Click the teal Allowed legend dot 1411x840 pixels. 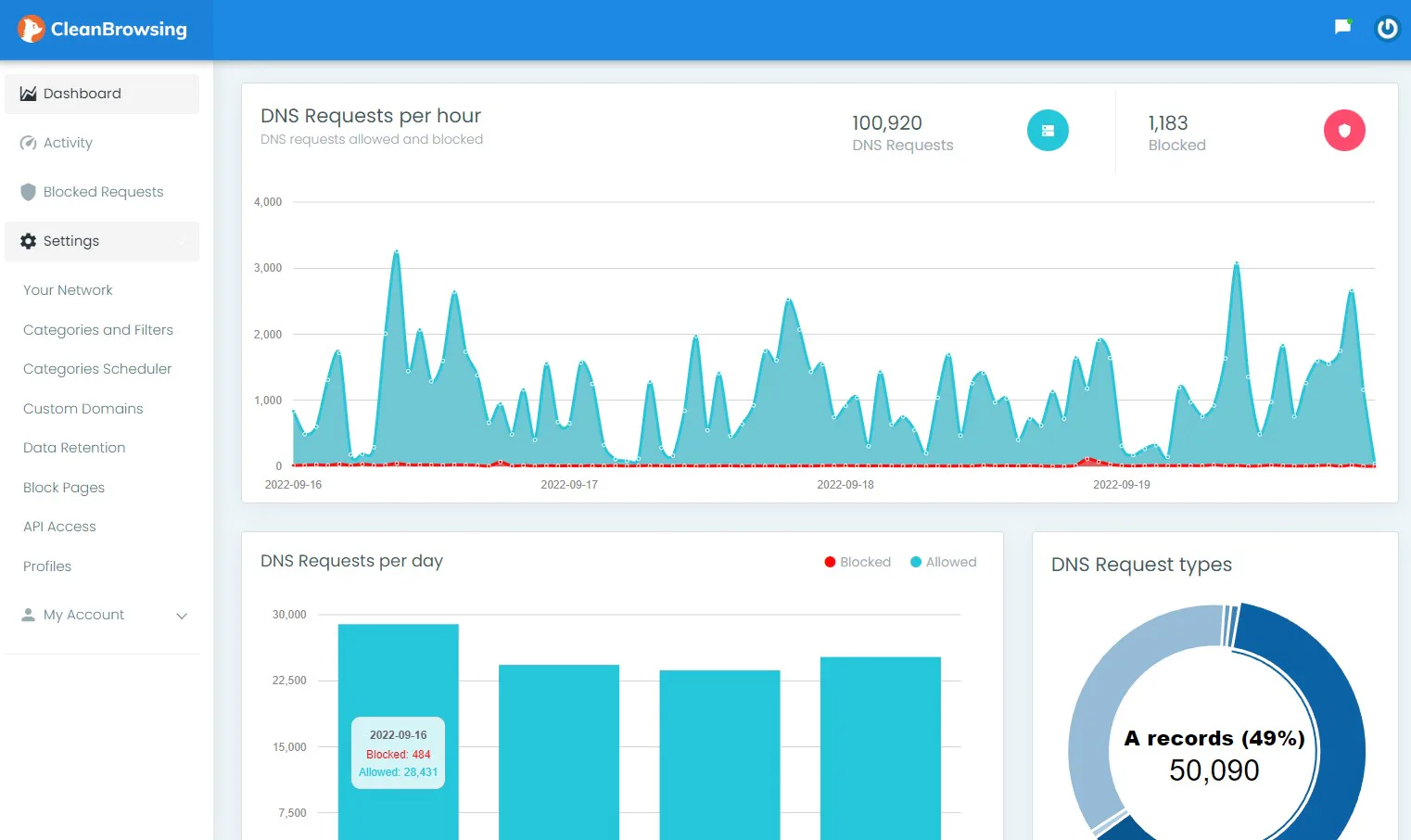point(916,562)
